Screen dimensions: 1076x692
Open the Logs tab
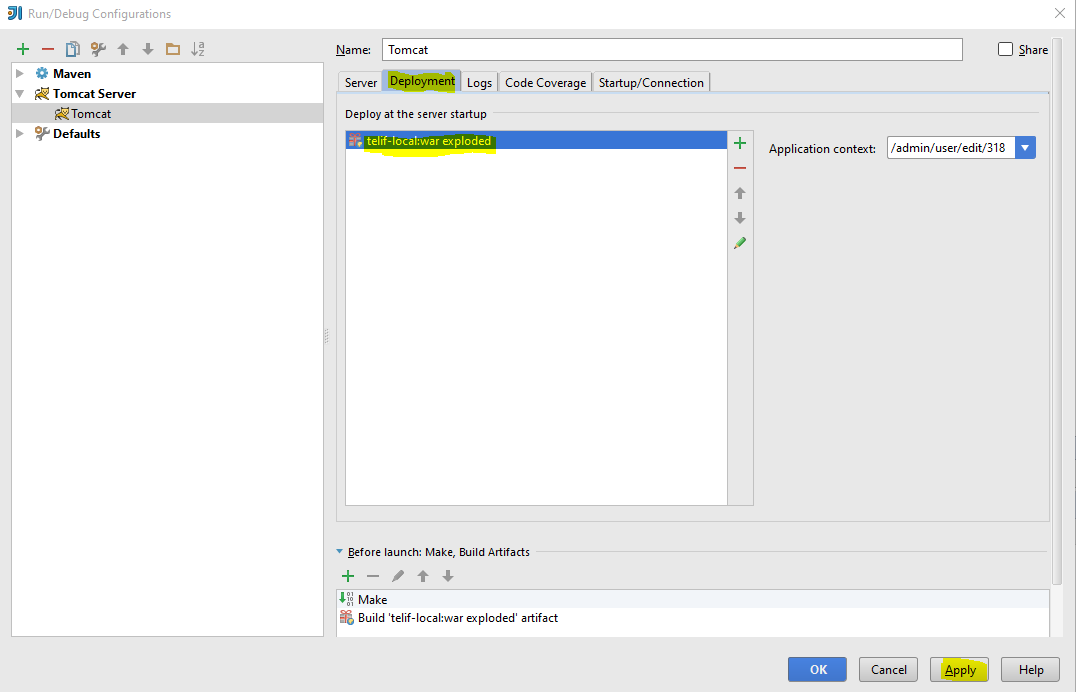click(x=479, y=82)
